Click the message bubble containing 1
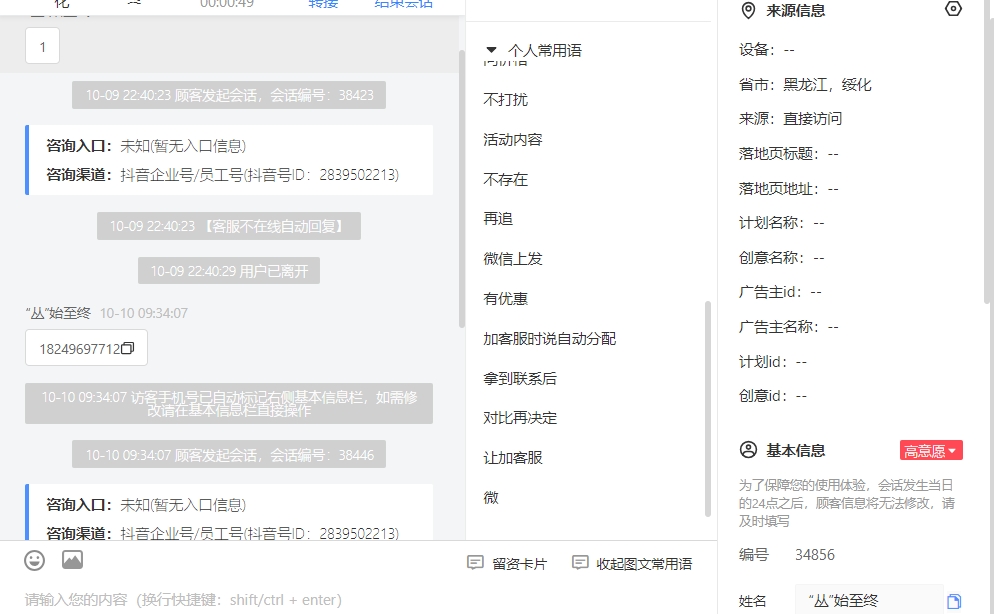 point(42,46)
